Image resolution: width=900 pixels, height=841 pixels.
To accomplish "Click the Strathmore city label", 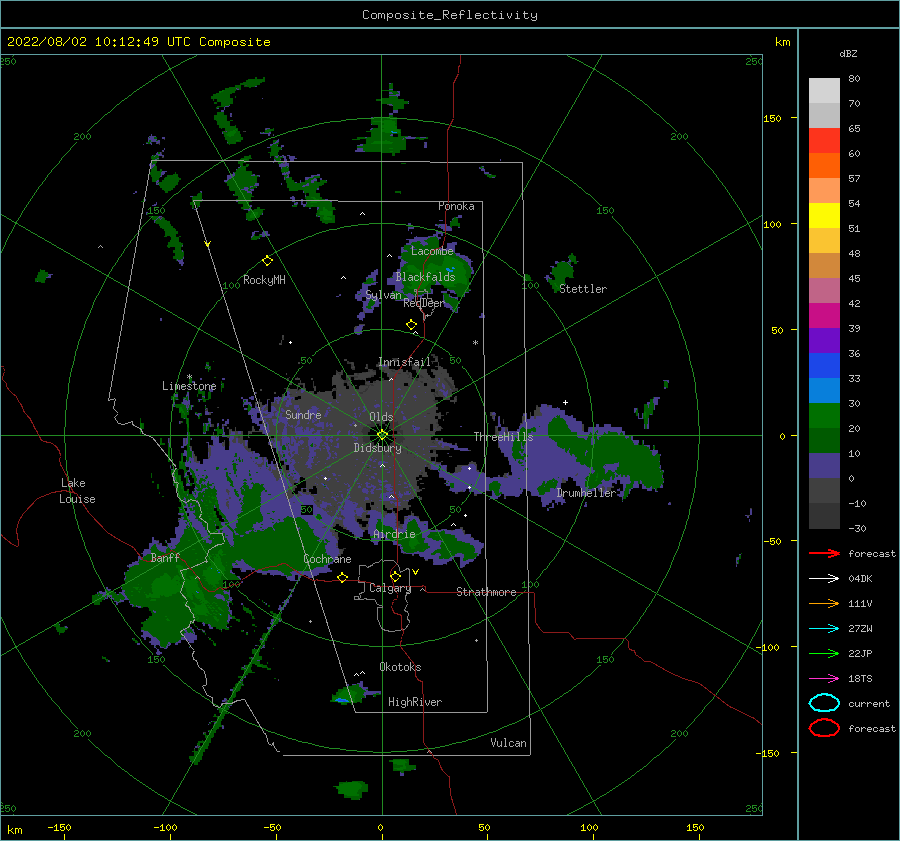I will (486, 592).
